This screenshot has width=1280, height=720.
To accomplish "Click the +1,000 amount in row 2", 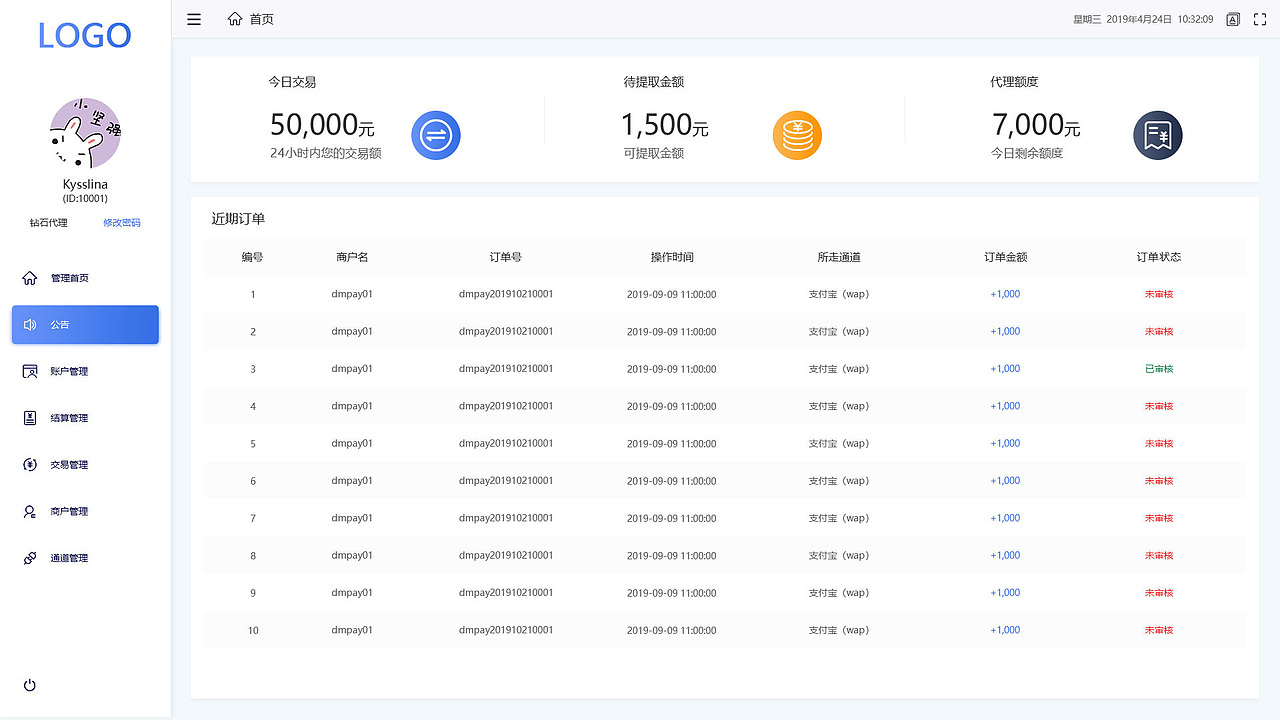I will [1006, 331].
